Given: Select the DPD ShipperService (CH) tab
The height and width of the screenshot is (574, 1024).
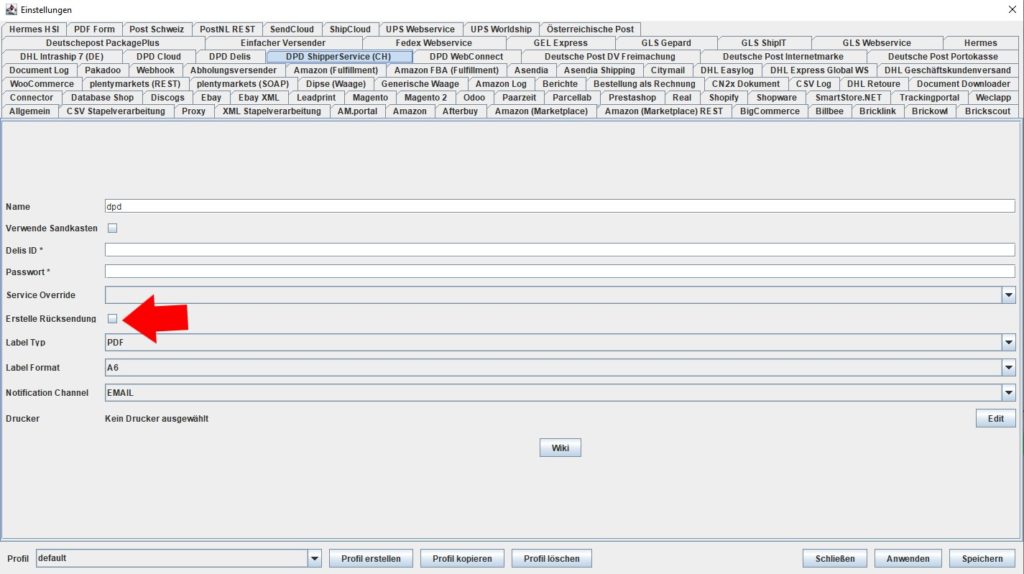Looking at the screenshot, I should tap(338, 57).
